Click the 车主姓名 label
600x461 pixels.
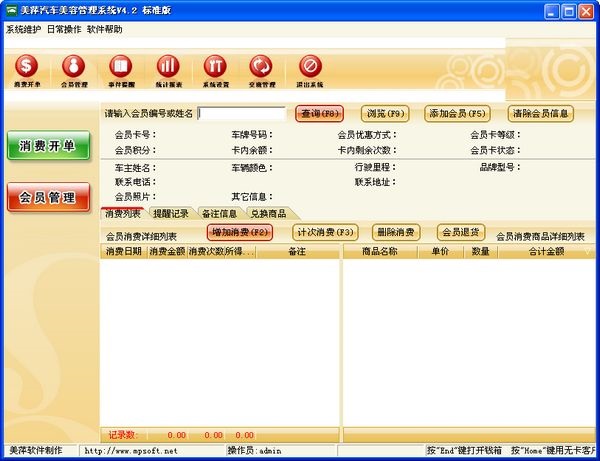click(x=135, y=168)
